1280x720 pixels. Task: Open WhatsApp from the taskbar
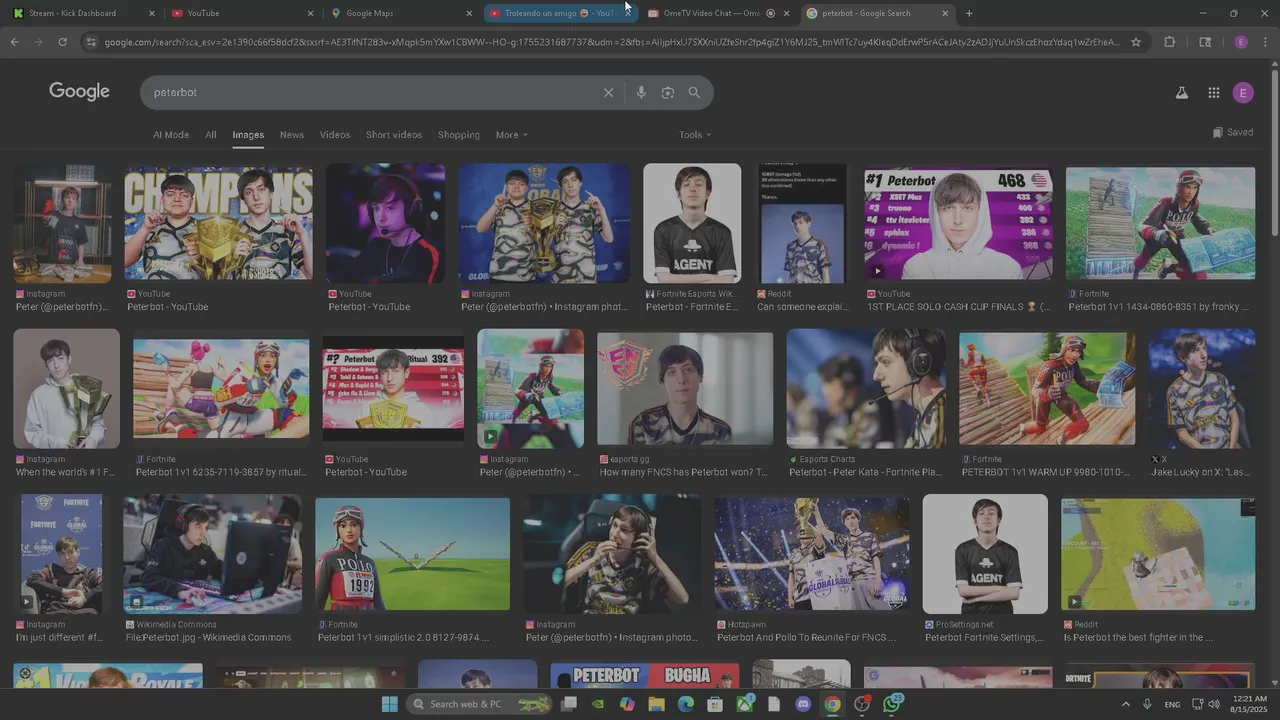pyautogui.click(x=892, y=704)
